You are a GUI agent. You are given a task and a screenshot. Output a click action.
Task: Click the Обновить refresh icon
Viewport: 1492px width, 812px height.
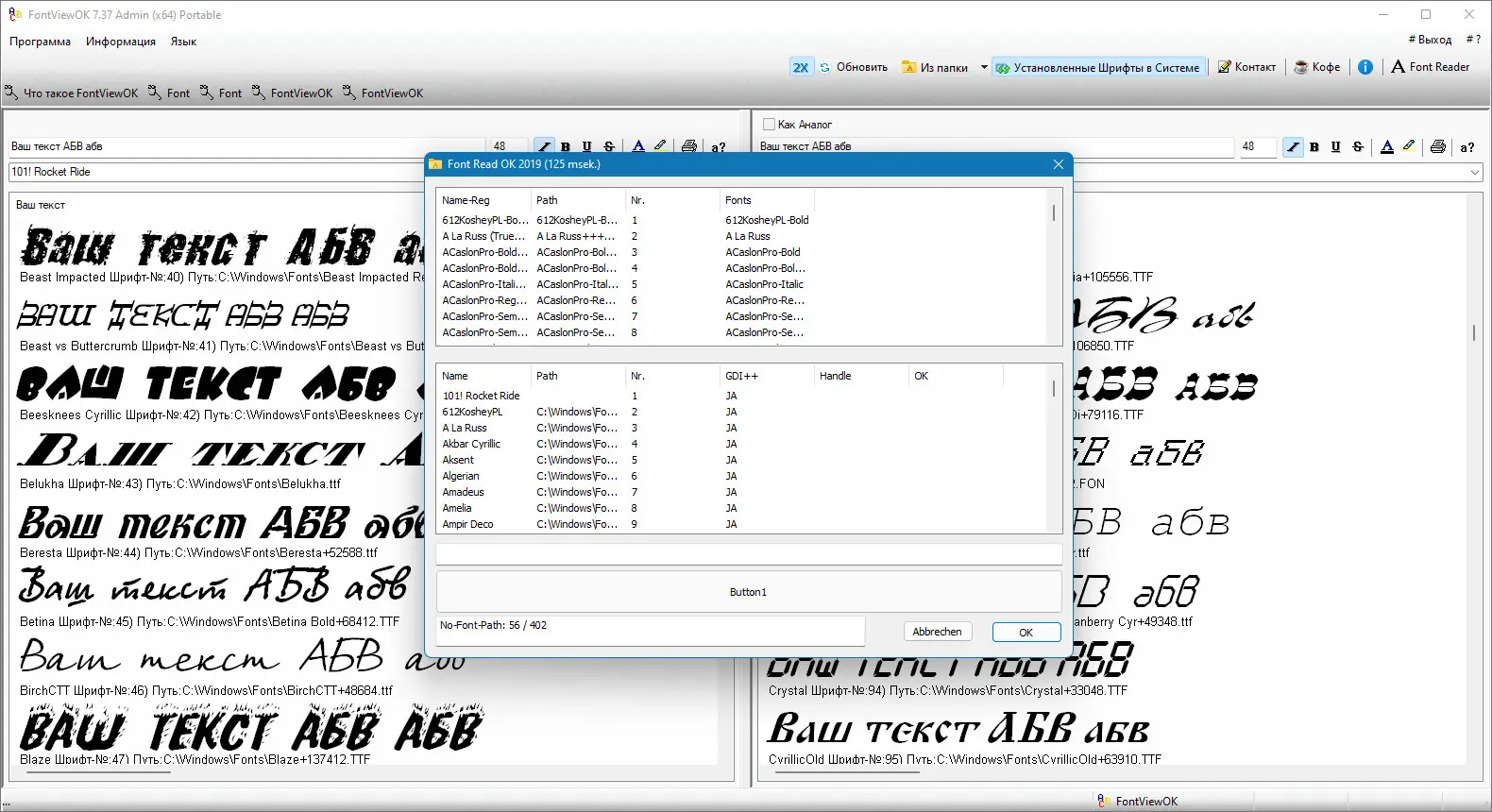[x=825, y=67]
